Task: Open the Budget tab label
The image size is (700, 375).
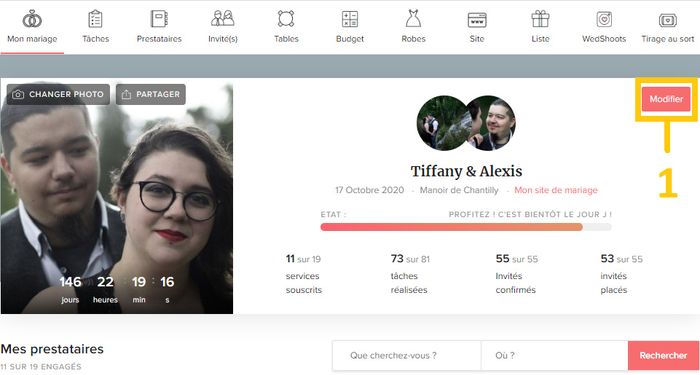Action: click(350, 39)
